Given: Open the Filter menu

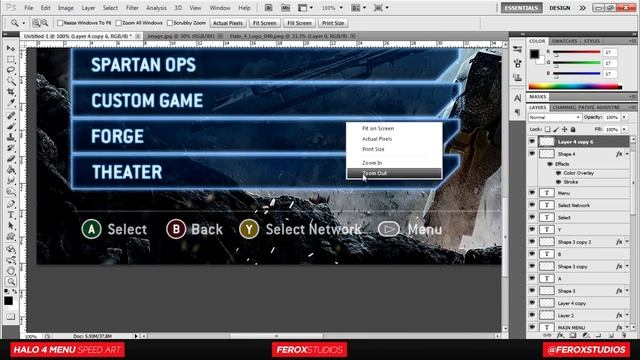Looking at the screenshot, I should pos(132,8).
